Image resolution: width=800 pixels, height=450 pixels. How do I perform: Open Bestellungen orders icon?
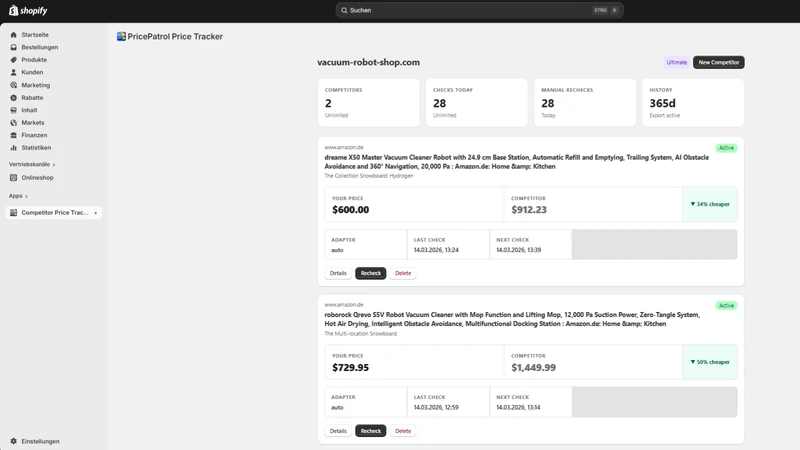(x=14, y=47)
